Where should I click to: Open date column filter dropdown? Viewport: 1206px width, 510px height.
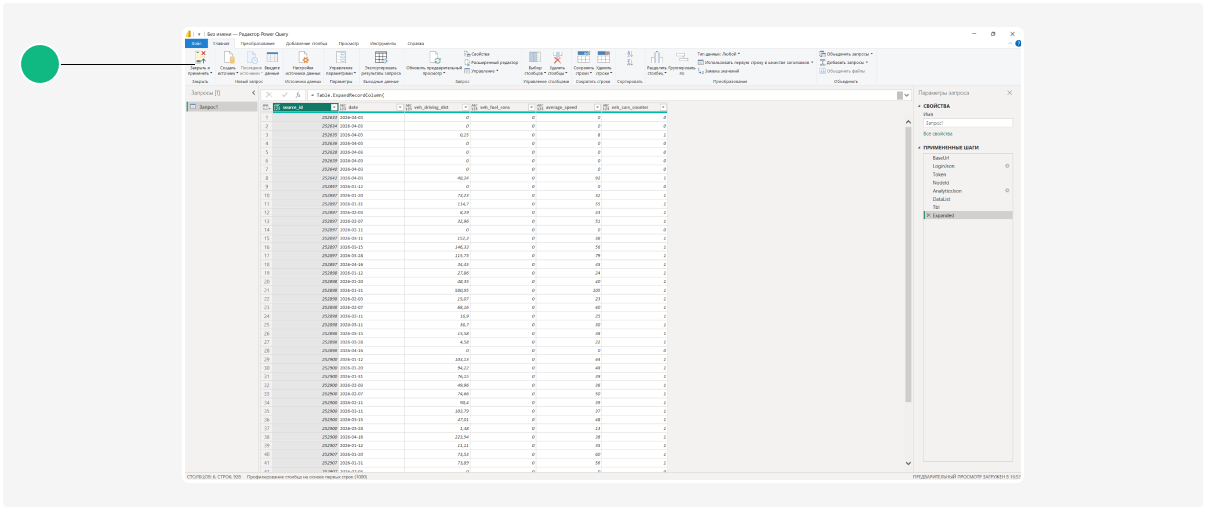click(x=401, y=107)
